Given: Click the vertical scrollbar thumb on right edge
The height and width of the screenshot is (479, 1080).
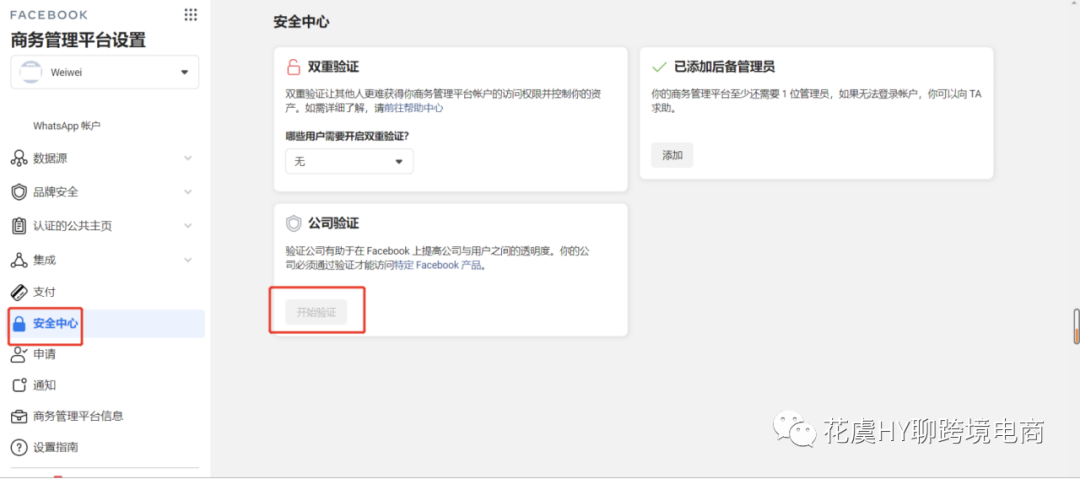Looking at the screenshot, I should click(x=1077, y=326).
